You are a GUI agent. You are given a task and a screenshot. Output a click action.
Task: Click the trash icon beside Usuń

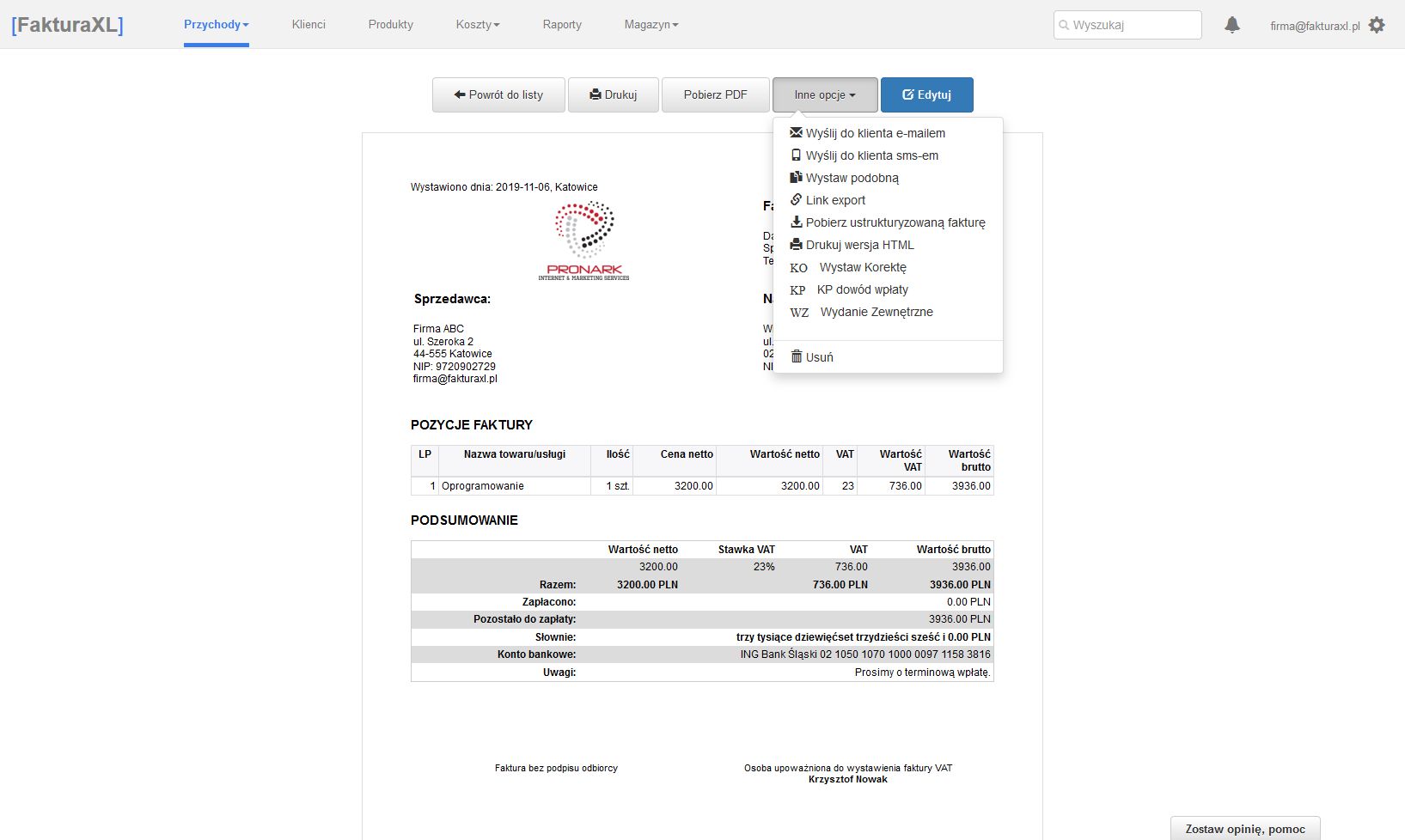coord(796,356)
